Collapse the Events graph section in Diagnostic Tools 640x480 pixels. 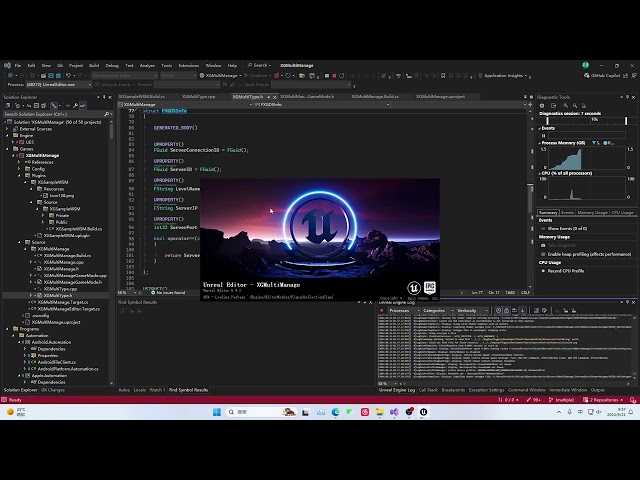[x=540, y=128]
